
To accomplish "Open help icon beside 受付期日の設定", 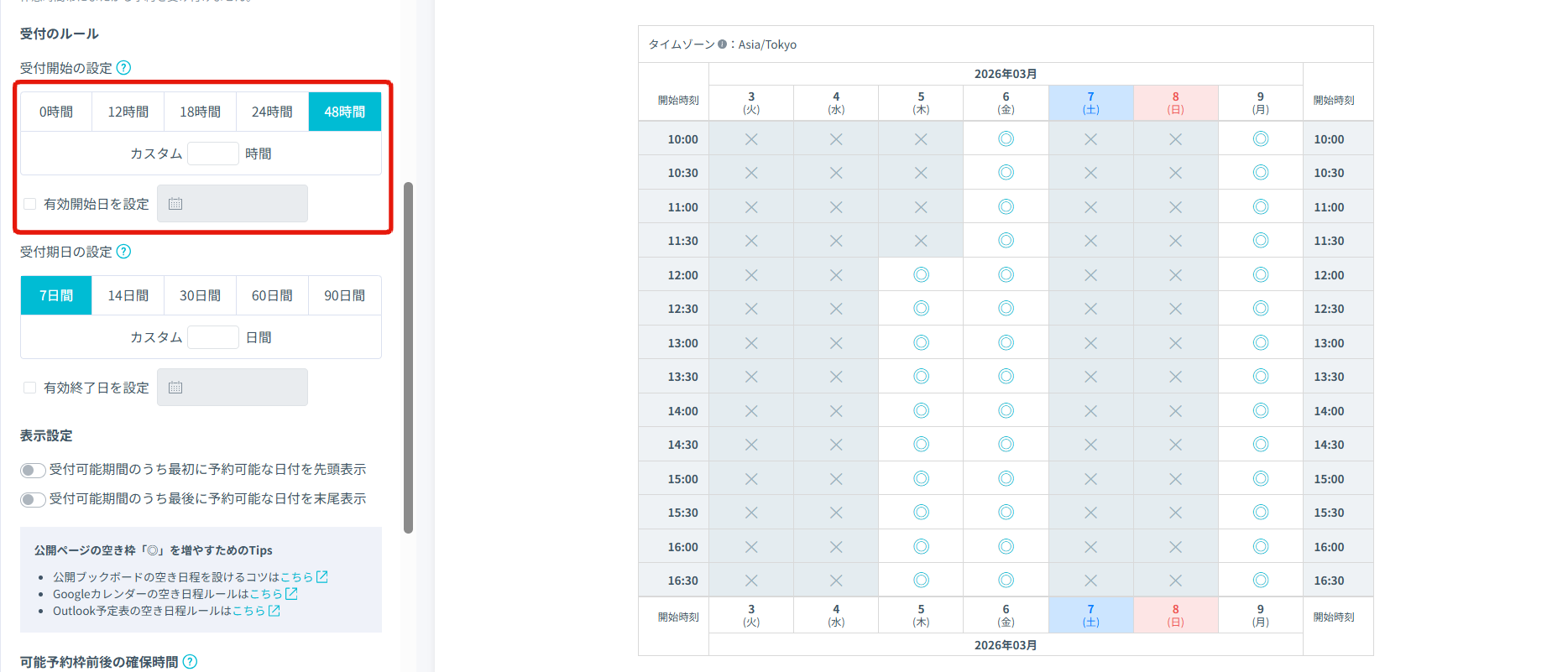I will tap(123, 252).
